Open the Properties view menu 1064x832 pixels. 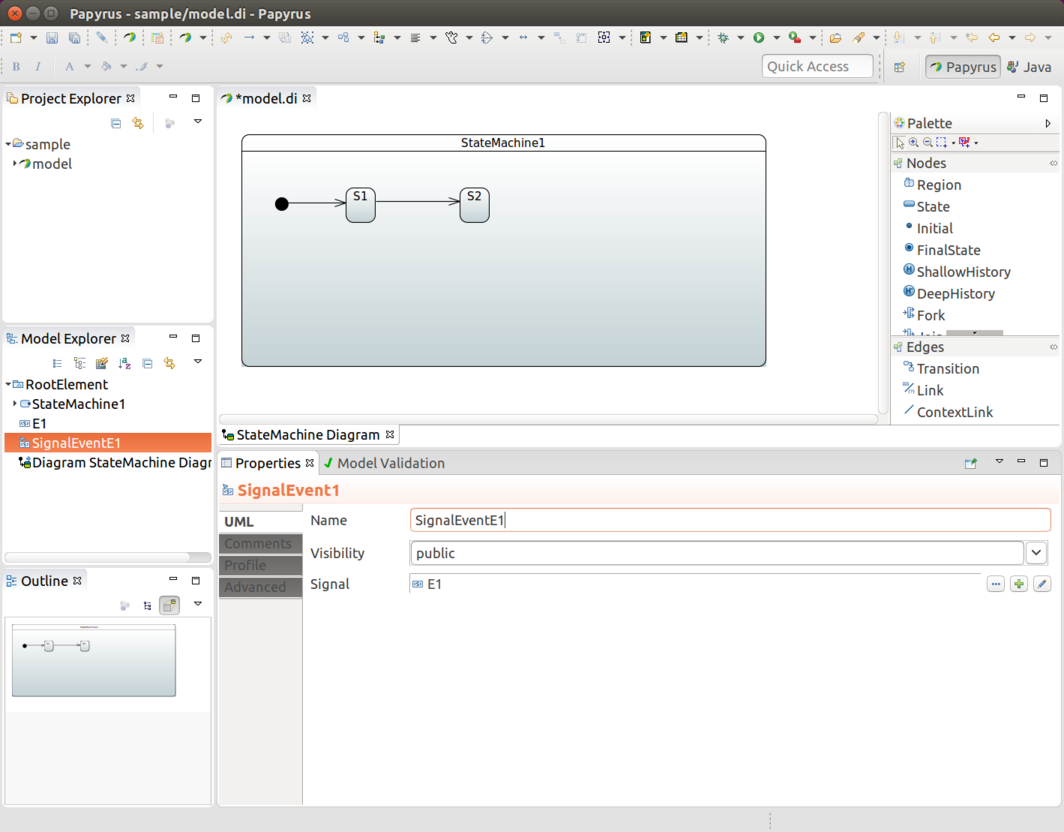(999, 461)
